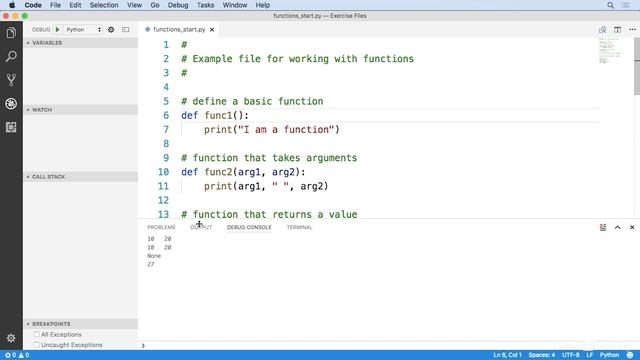The height and width of the screenshot is (360, 640).
Task: Open the Tasks menu
Action: (x=205, y=5)
